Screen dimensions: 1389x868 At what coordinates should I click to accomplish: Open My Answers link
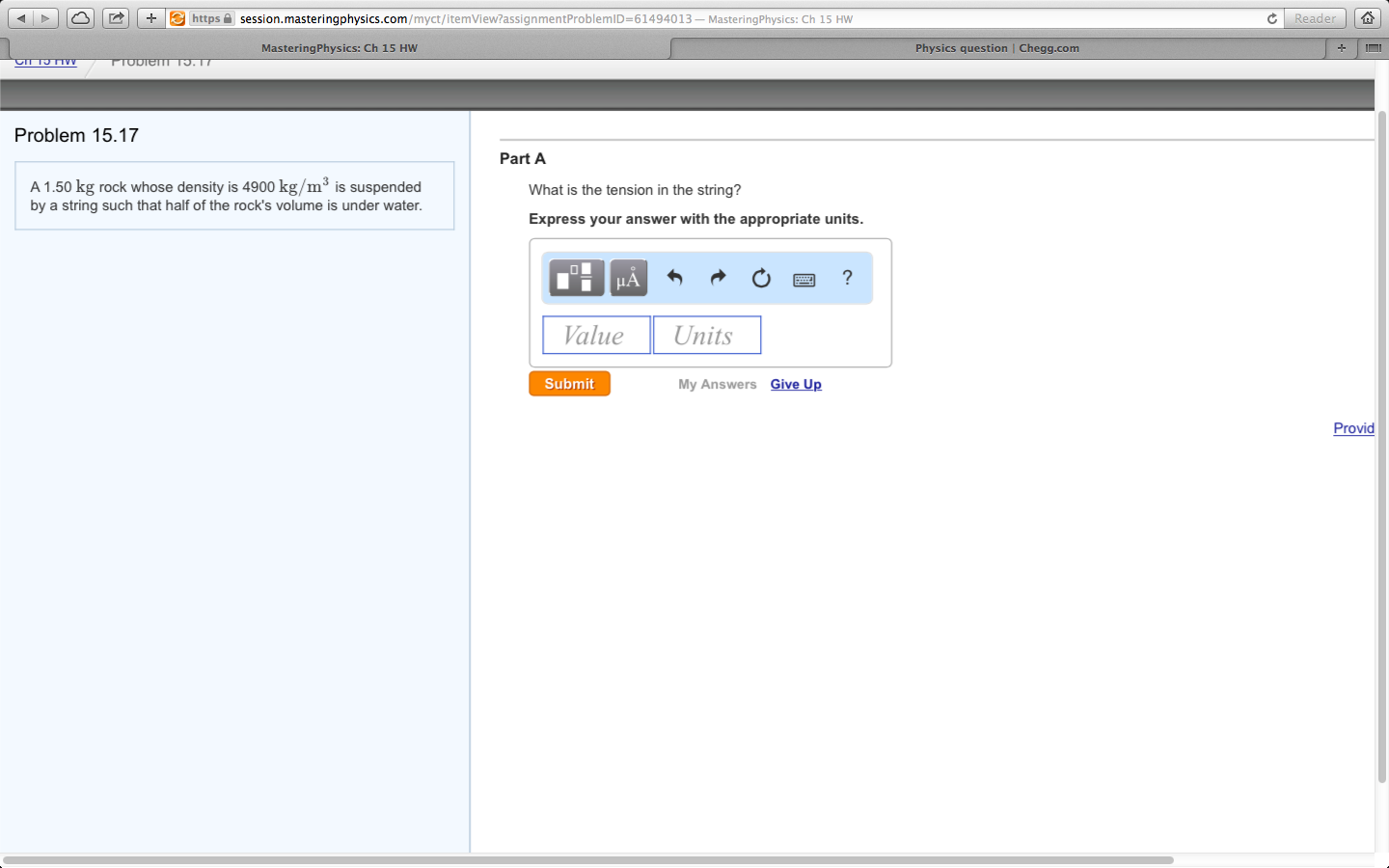point(717,384)
